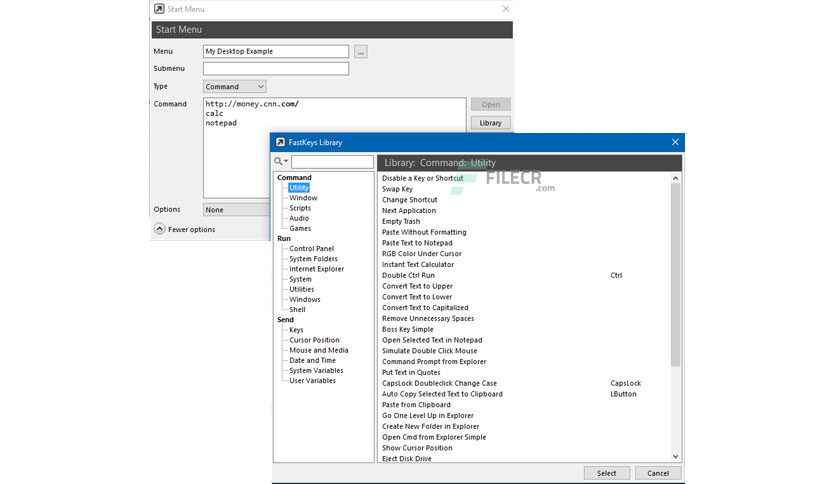Click the FastKeys Library title bar icon
Viewport: 836px width, 484px height.
click(x=280, y=142)
